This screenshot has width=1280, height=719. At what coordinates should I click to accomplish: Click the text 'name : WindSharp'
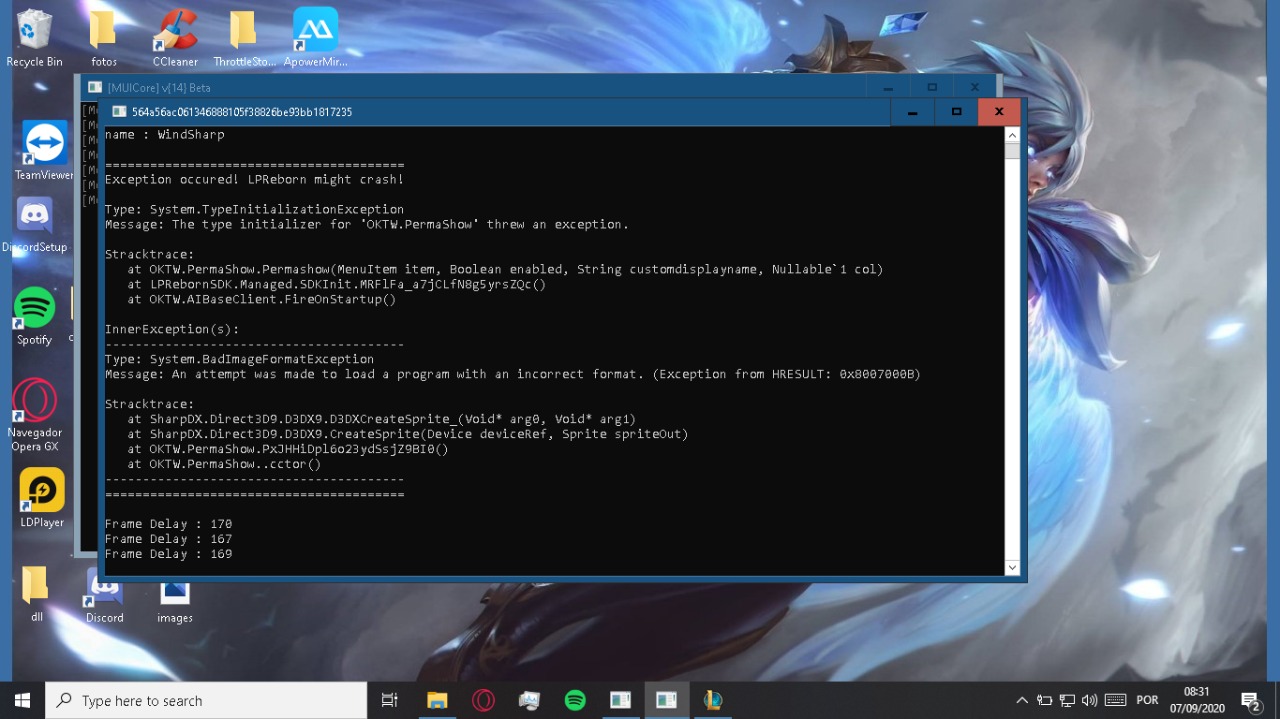pos(164,134)
